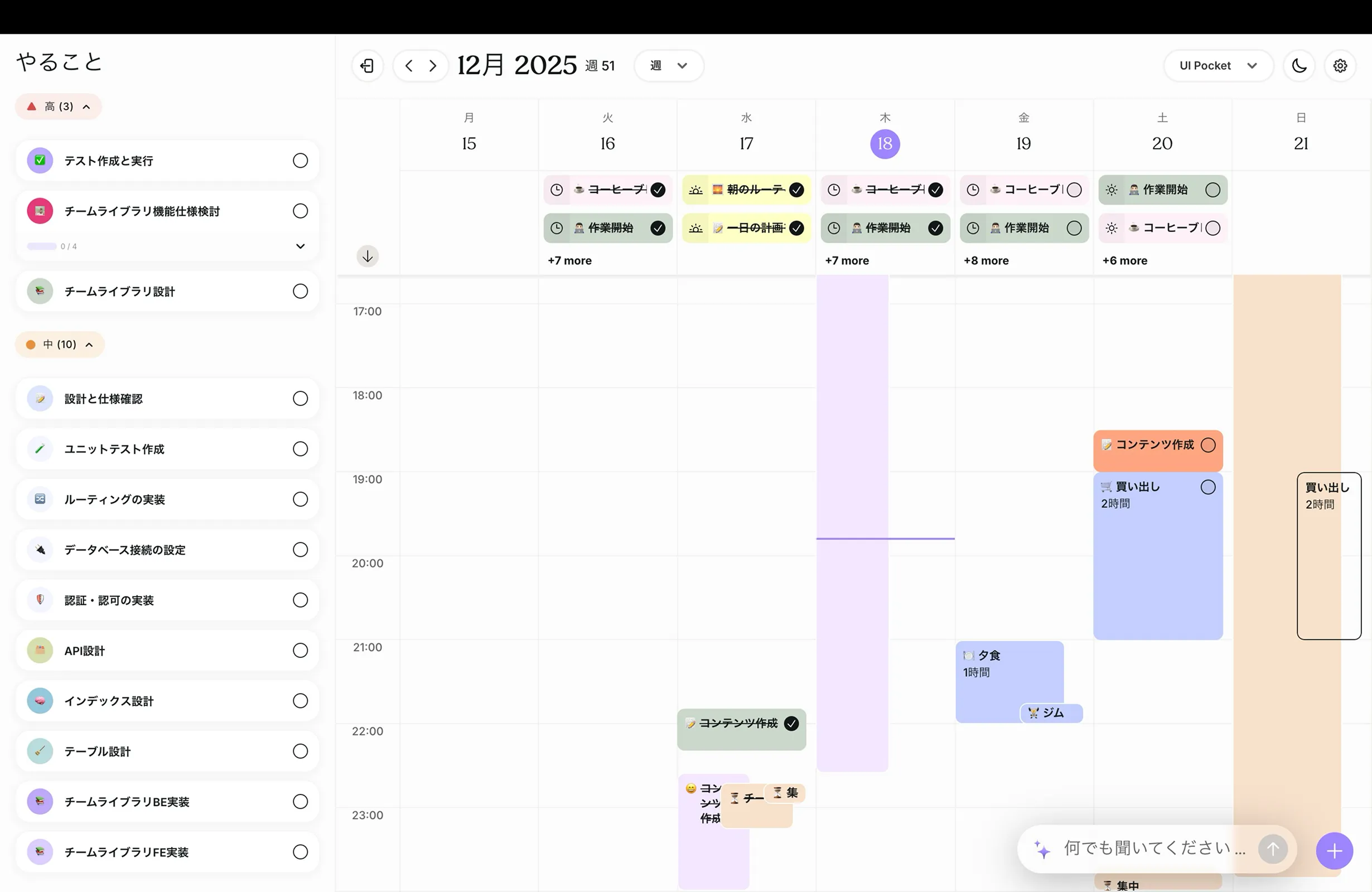The height and width of the screenshot is (892, 1372).
Task: Click down arrow to expand all-day section
Action: point(367,256)
